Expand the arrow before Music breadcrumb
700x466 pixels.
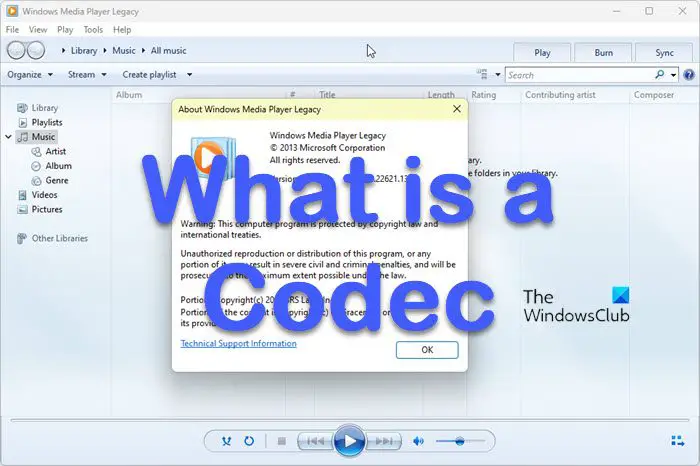(105, 50)
